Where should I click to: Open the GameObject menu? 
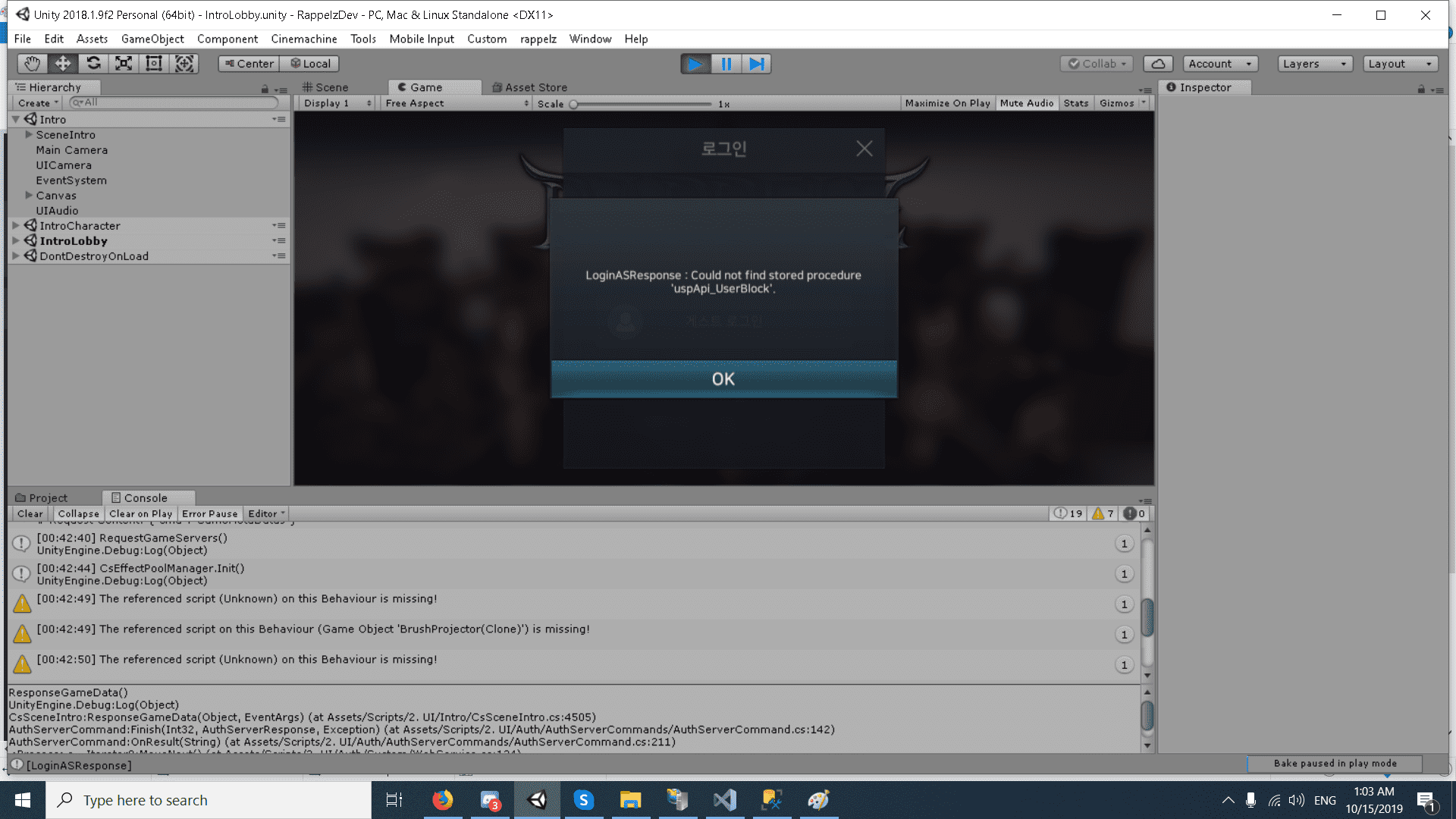point(152,39)
